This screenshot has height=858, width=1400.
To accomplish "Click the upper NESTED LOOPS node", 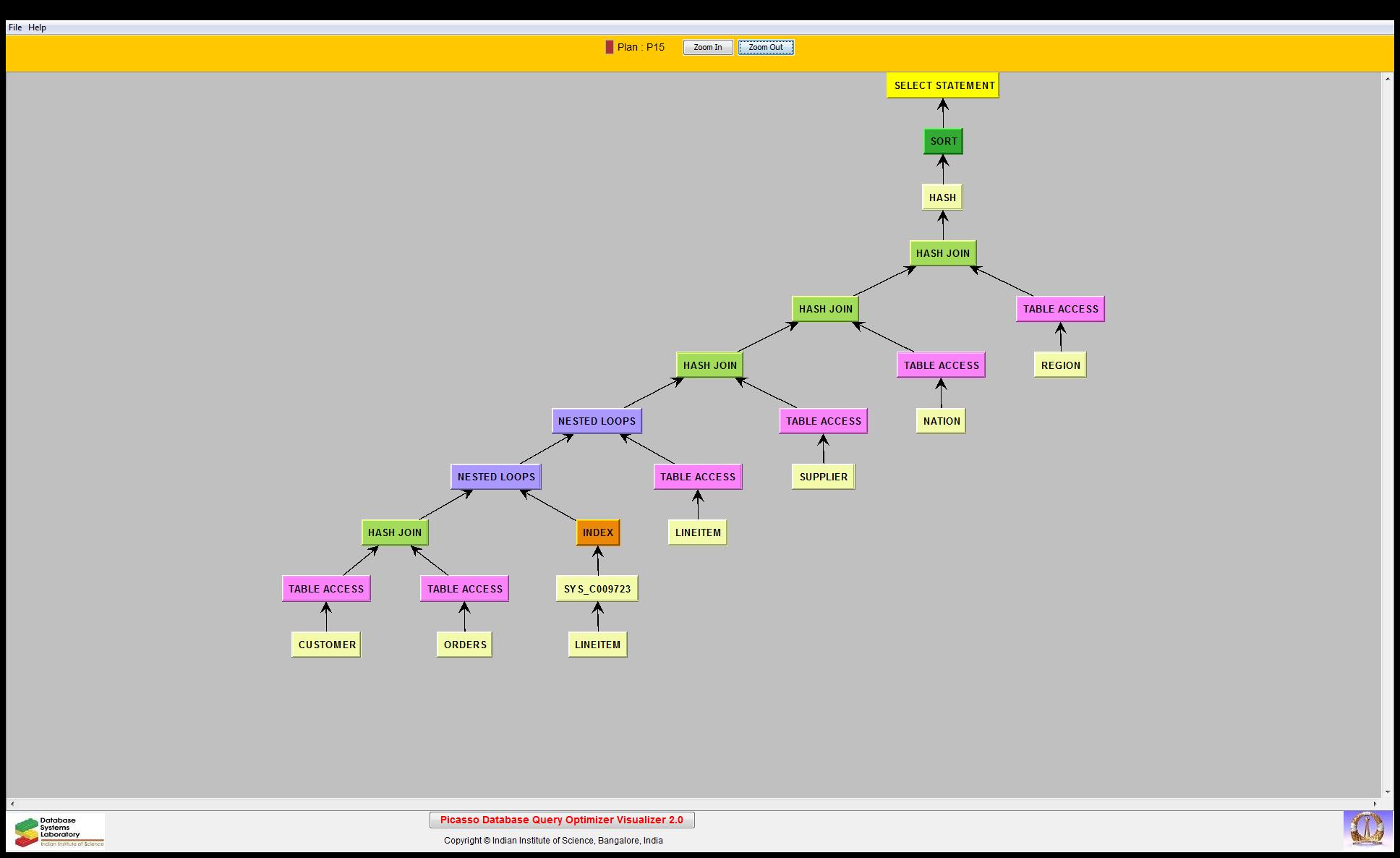I will (x=597, y=421).
